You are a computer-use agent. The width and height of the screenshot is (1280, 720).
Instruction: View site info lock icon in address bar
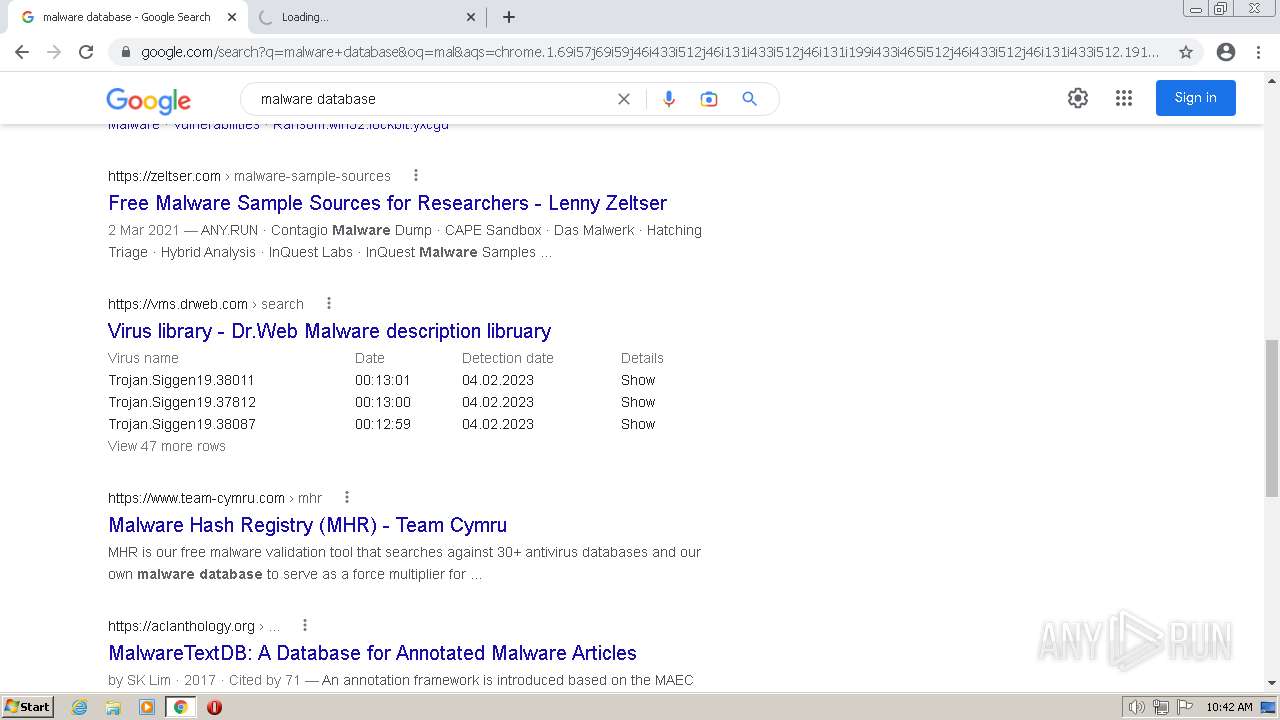[126, 52]
